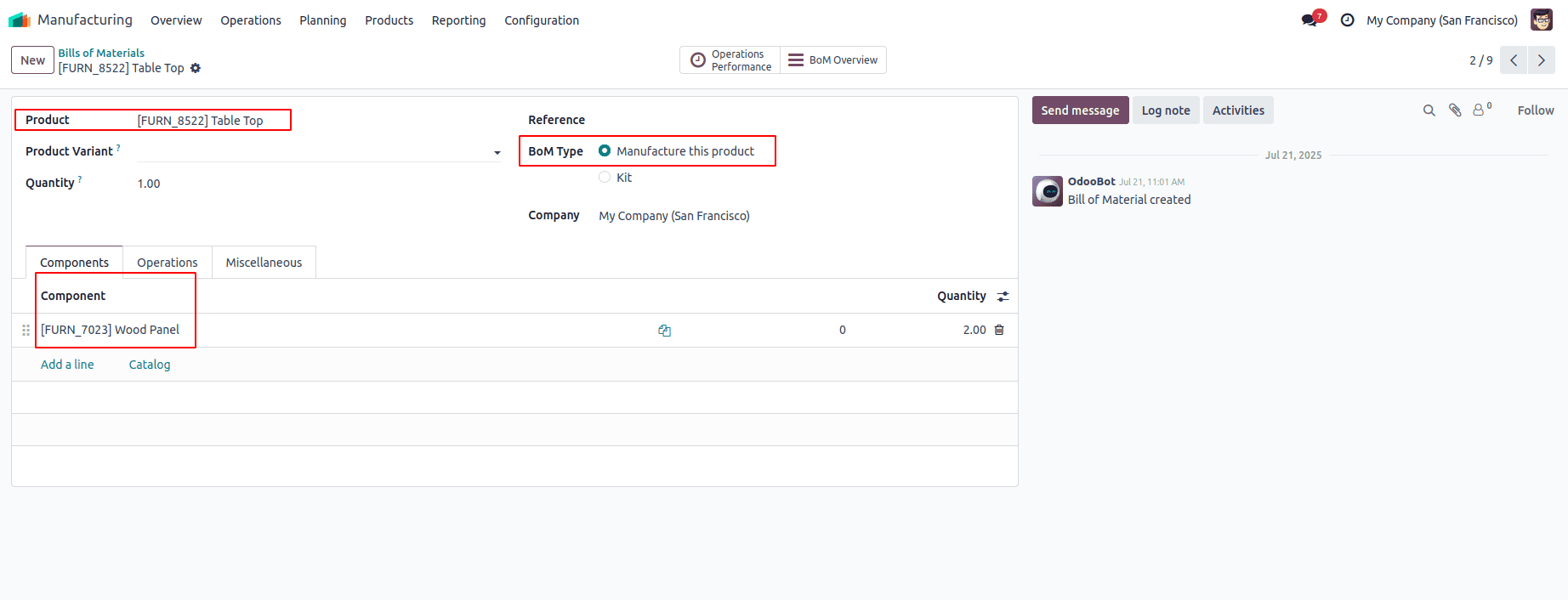Viewport: 1568px width, 600px height.
Task: Open Activities button in chatter
Action: [1238, 110]
